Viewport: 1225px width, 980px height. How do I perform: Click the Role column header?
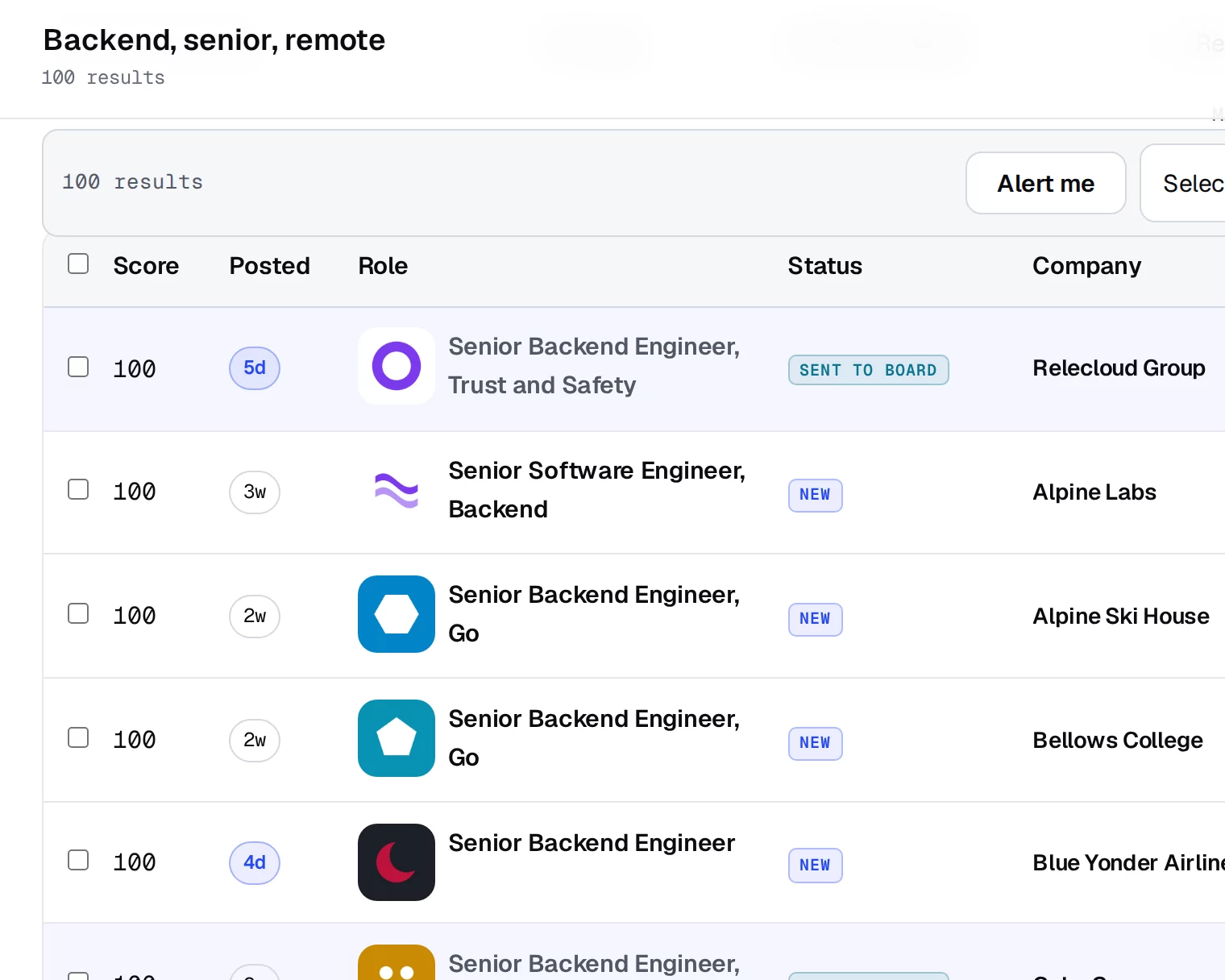[x=383, y=266]
